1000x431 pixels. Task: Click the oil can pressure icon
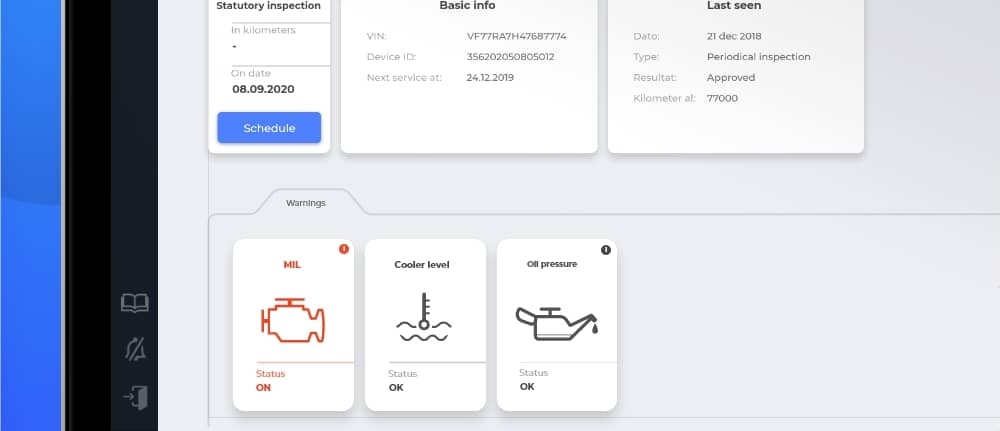coord(556,323)
